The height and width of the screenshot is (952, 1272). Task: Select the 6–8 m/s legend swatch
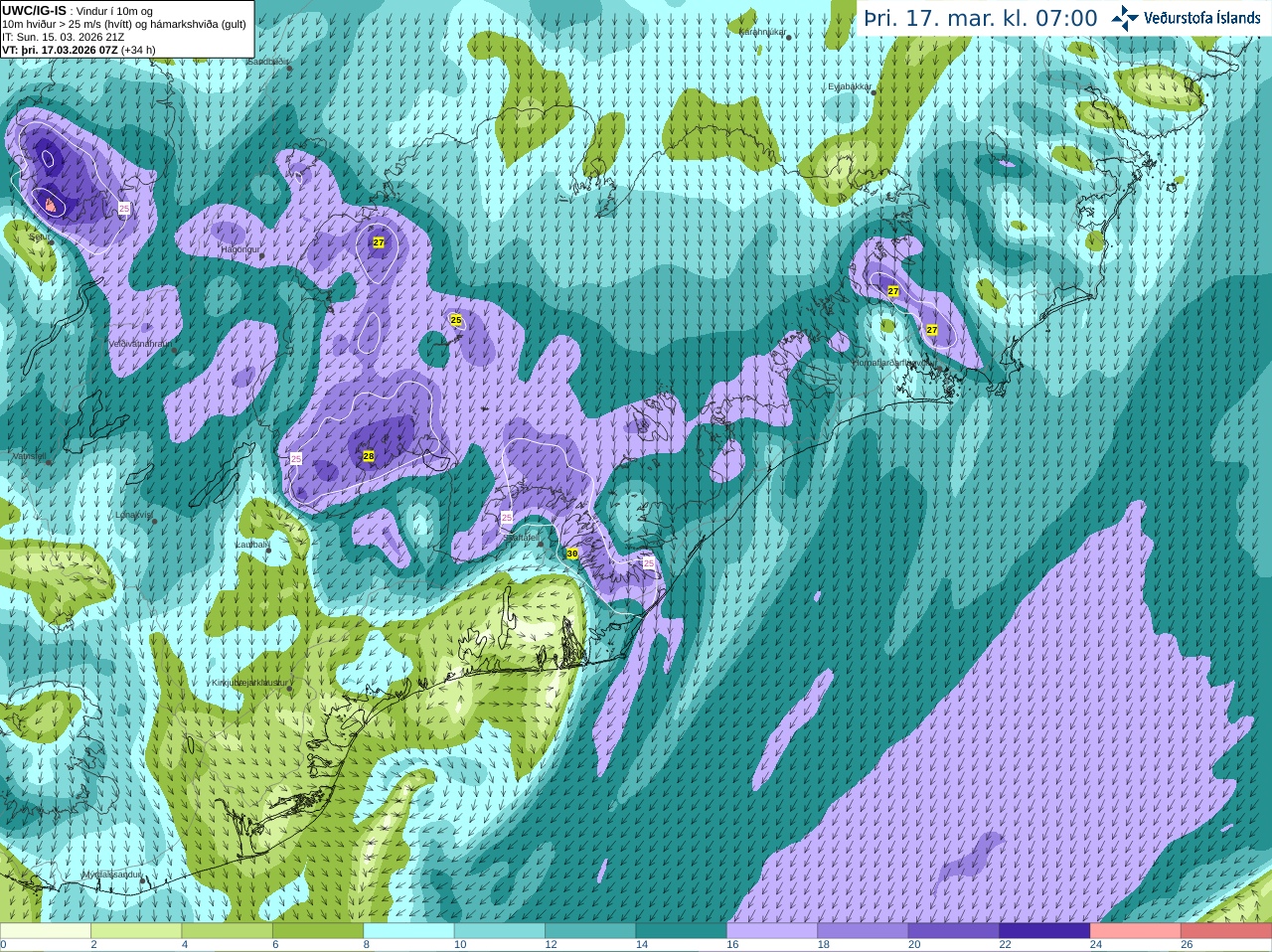point(318,931)
